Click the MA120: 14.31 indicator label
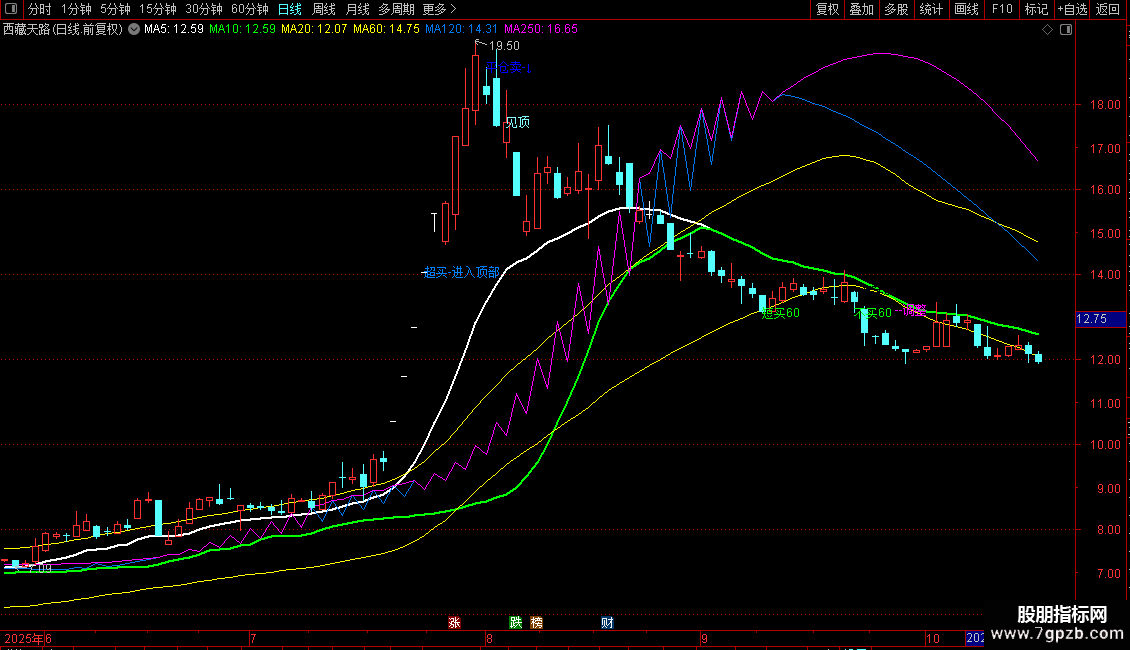1130x650 pixels. point(461,30)
